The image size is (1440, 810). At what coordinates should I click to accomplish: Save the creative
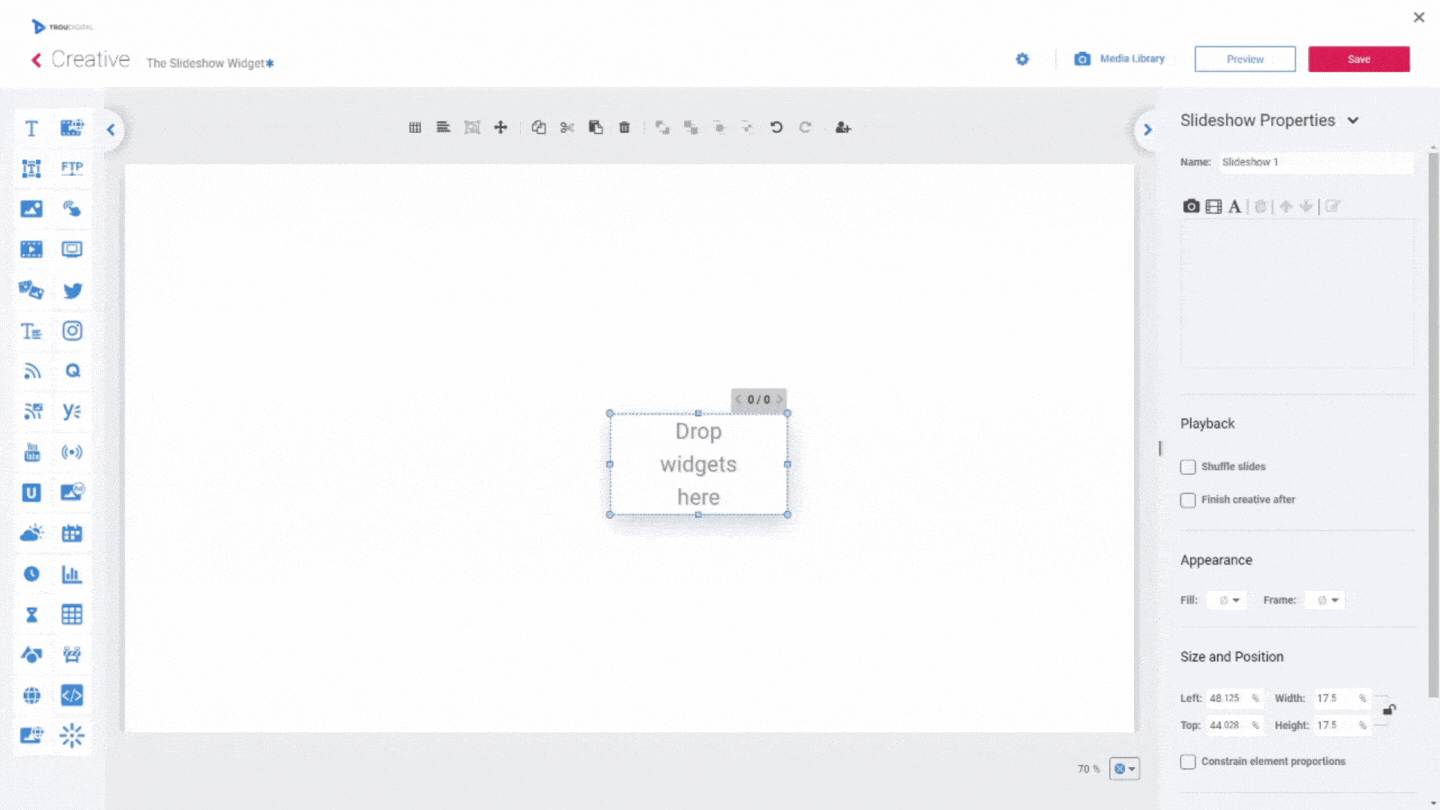[1358, 58]
